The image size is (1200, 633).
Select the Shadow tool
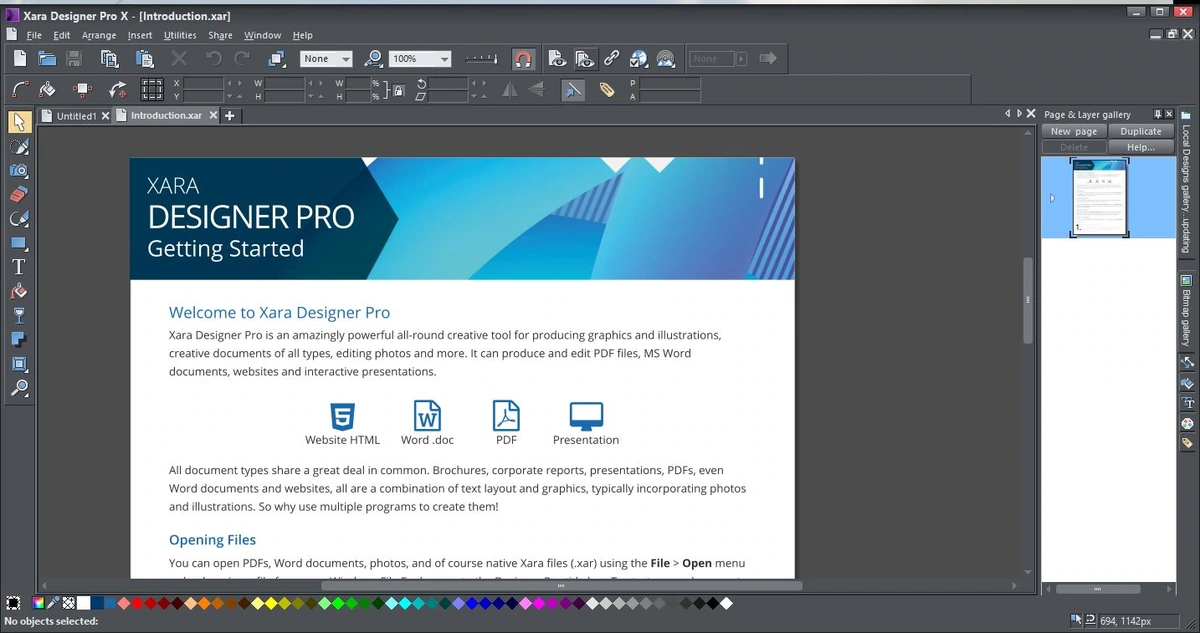click(x=18, y=339)
